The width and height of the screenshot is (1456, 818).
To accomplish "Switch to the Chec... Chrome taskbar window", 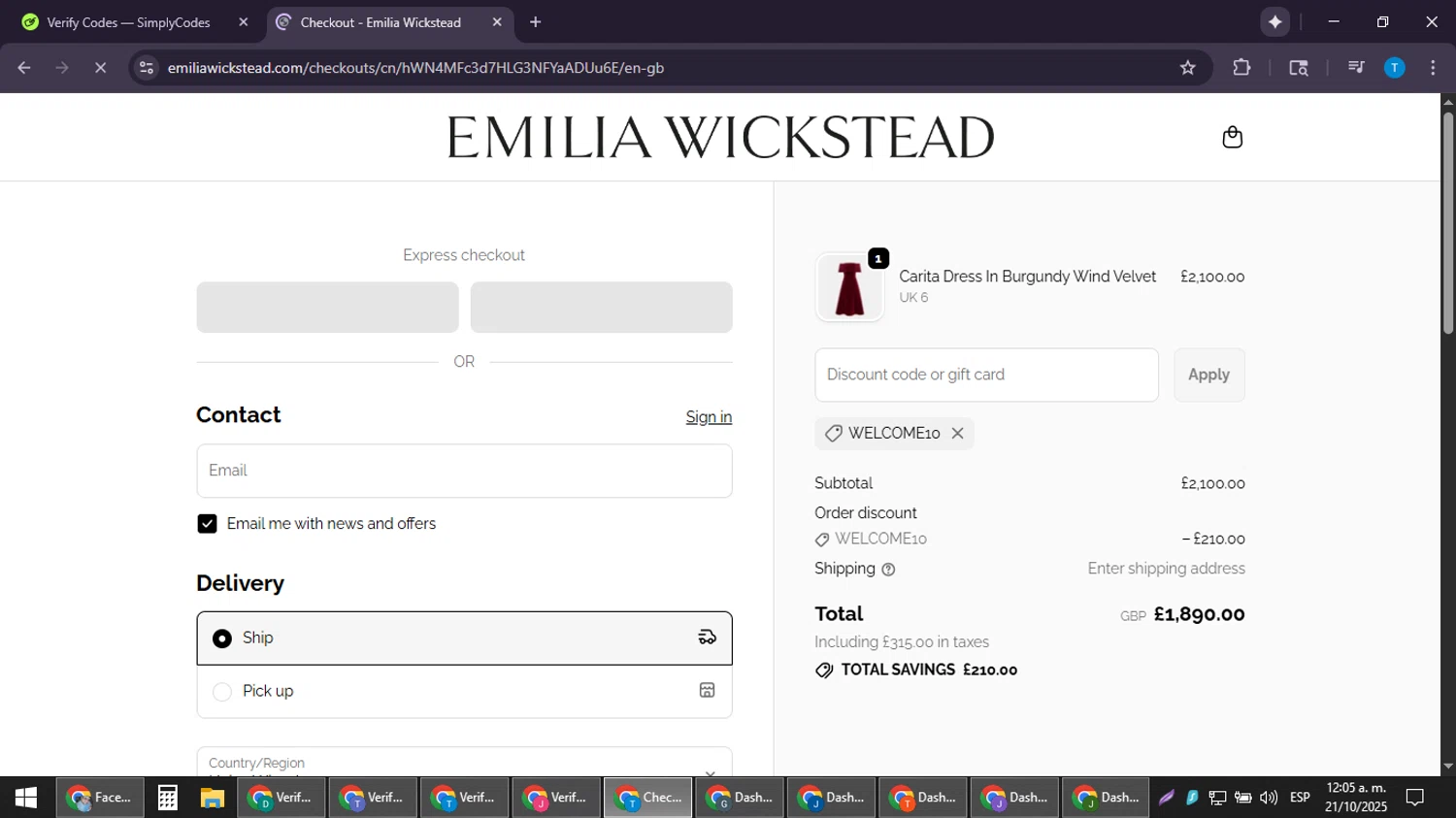I will [x=648, y=798].
